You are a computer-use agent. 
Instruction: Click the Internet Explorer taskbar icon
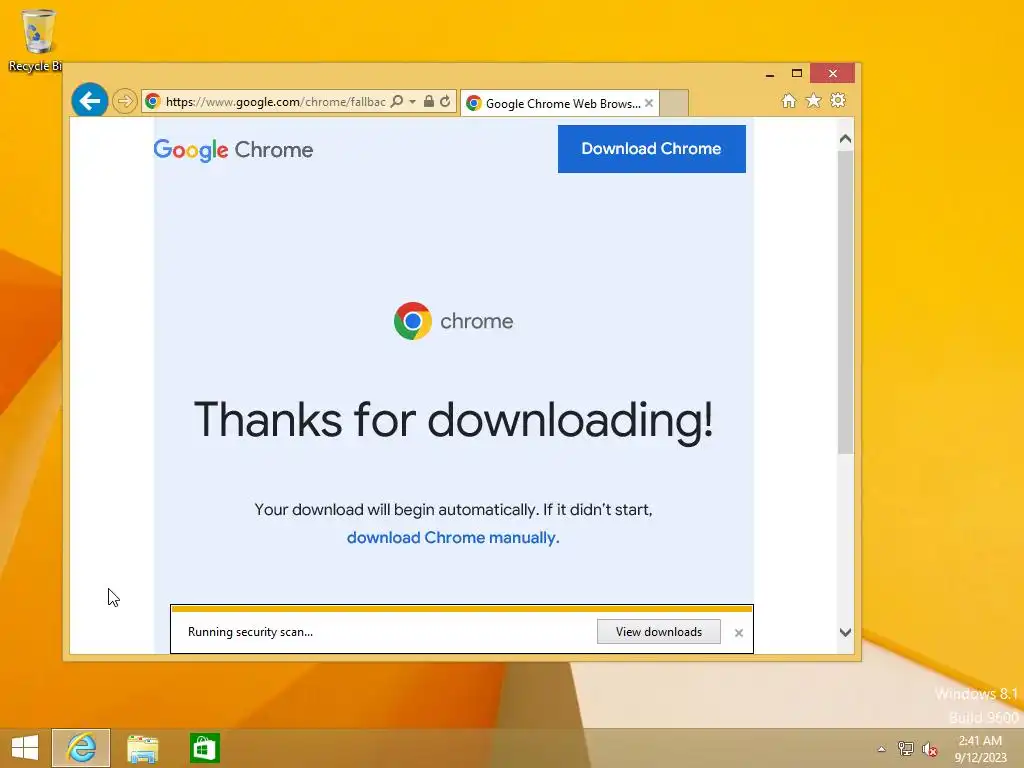point(81,748)
